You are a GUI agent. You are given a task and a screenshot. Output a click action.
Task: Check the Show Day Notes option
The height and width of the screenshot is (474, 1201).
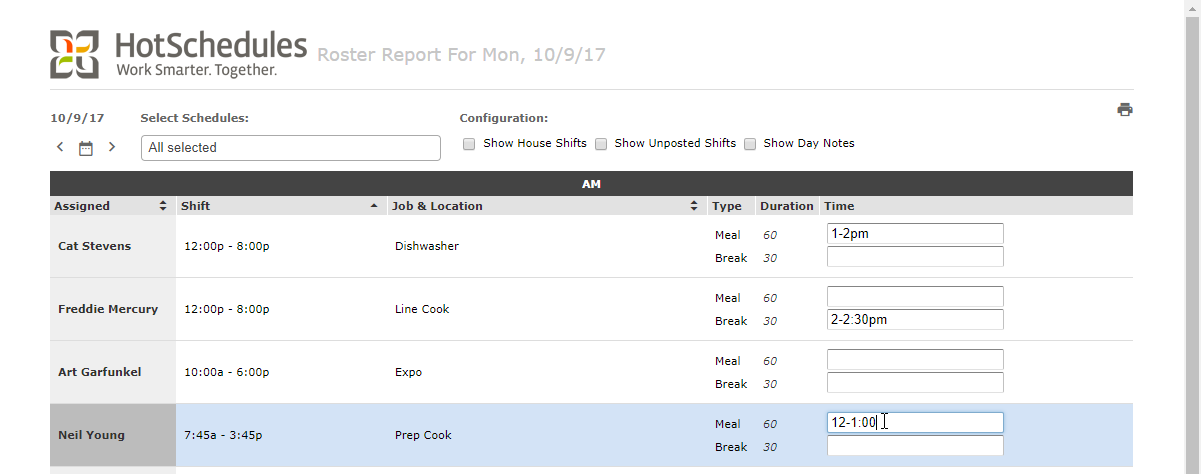tap(750, 144)
